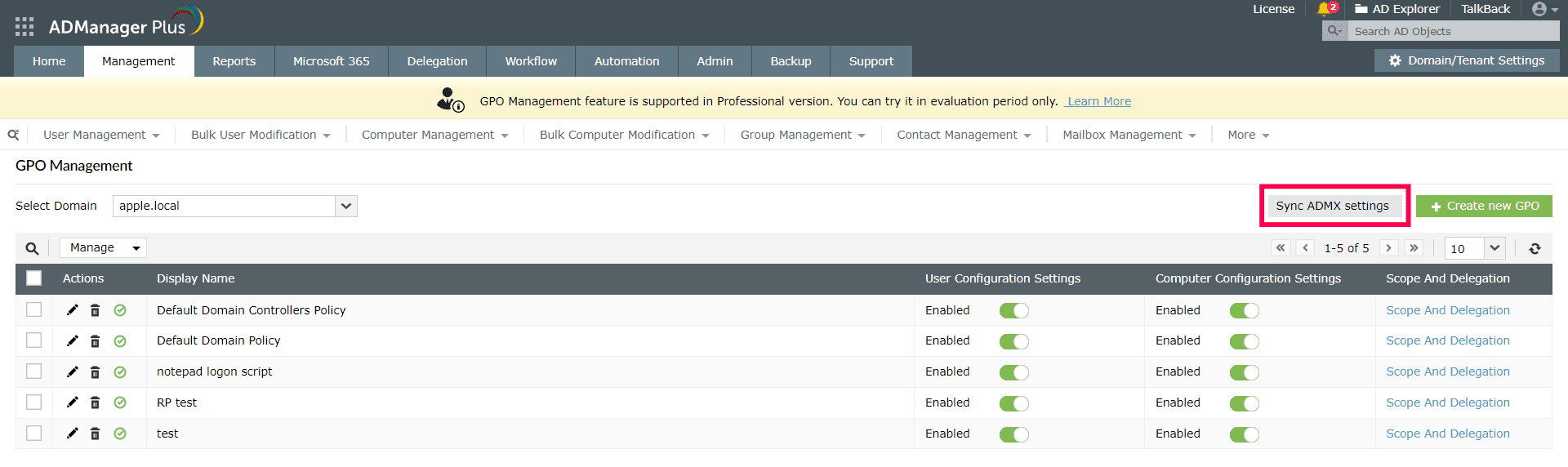The width and height of the screenshot is (1568, 467).
Task: Switch to the Delegation tab
Action: [x=437, y=61]
